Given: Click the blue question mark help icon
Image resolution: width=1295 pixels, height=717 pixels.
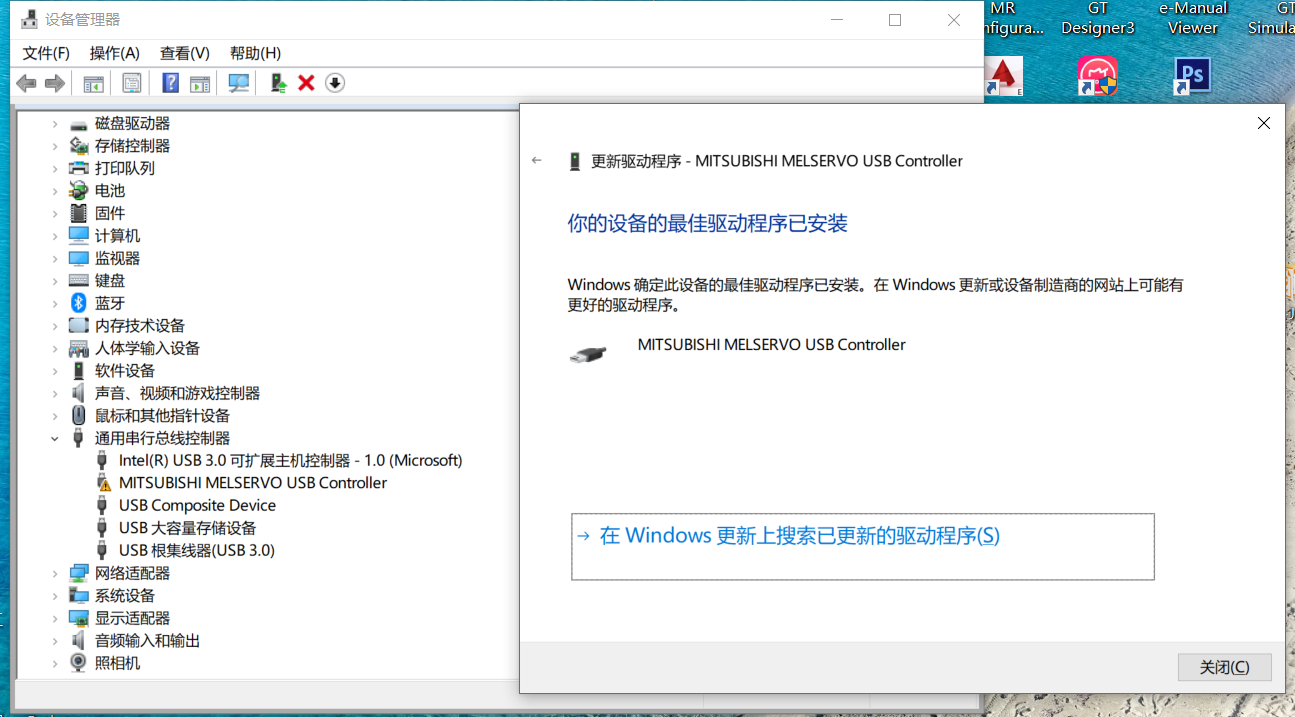Looking at the screenshot, I should coord(171,83).
